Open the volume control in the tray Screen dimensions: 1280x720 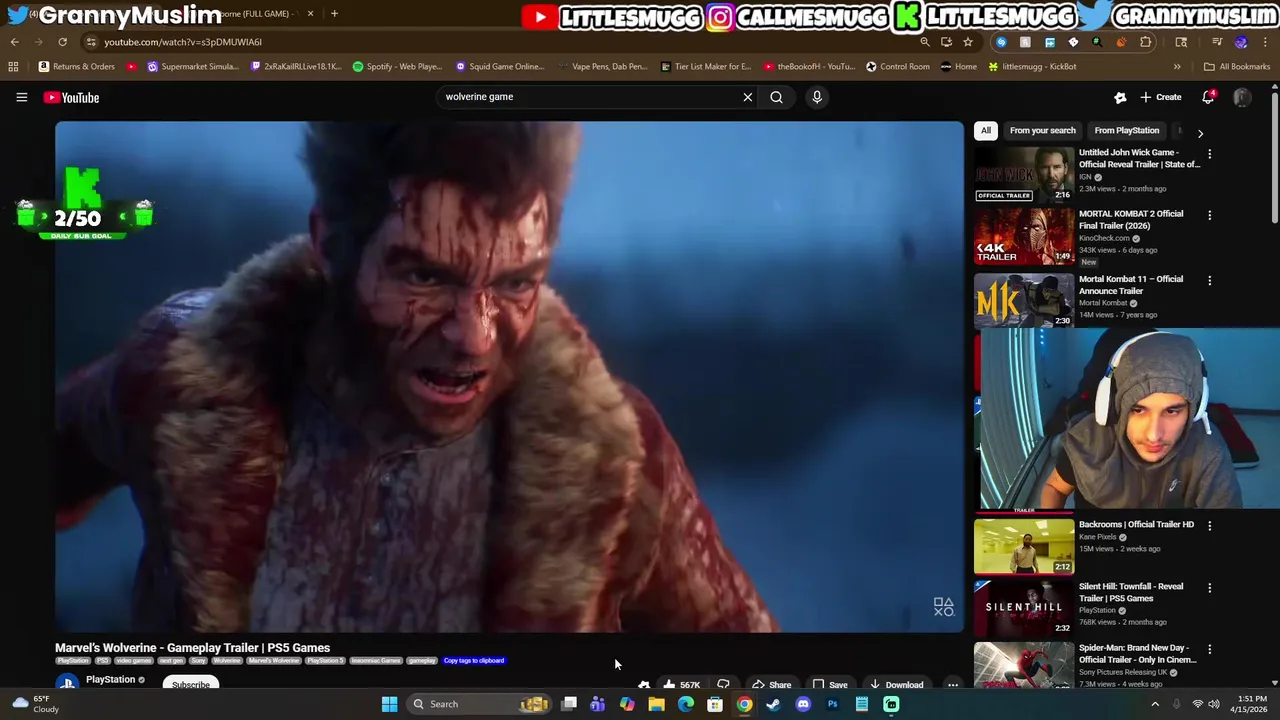tap(1214, 704)
